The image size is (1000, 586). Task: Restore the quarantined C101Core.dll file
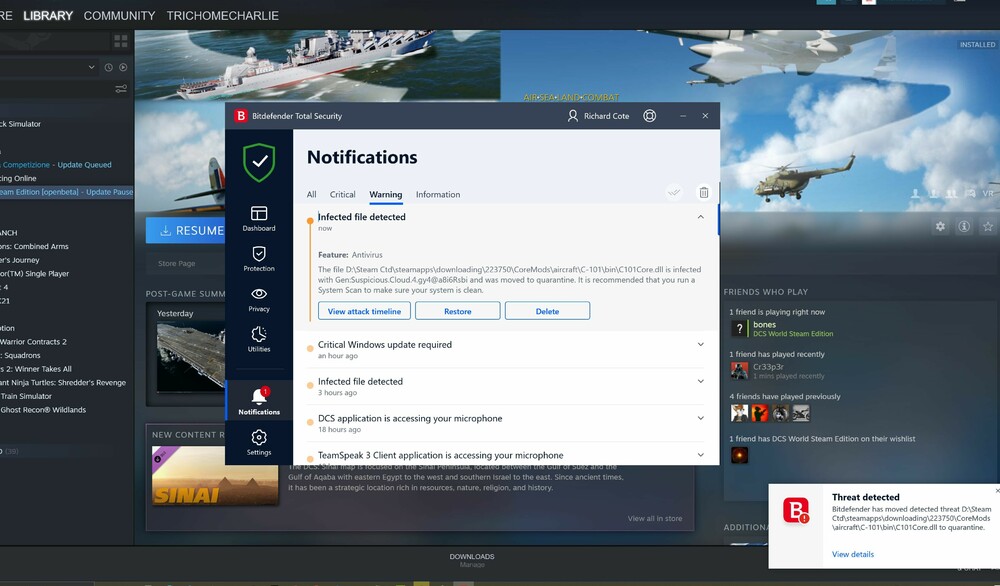[x=457, y=310]
